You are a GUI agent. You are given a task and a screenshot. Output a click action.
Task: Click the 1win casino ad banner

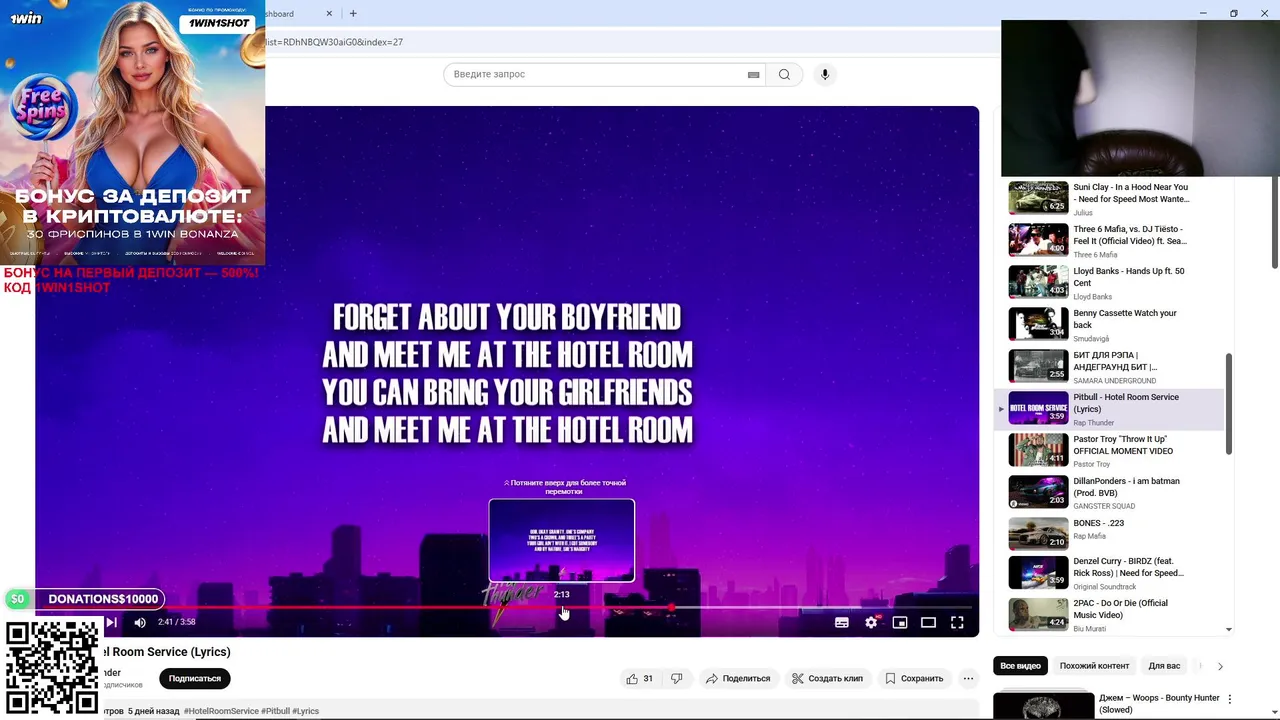[x=132, y=132]
